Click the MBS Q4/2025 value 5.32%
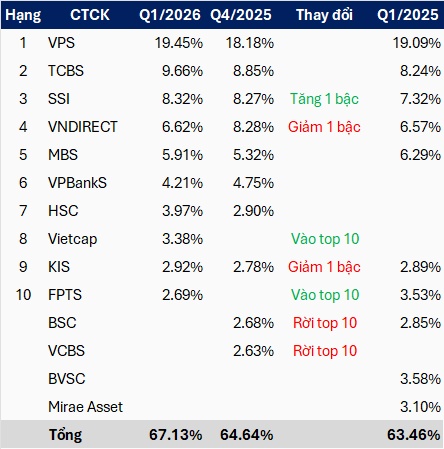Image resolution: width=444 pixels, height=449 pixels. 253,155
